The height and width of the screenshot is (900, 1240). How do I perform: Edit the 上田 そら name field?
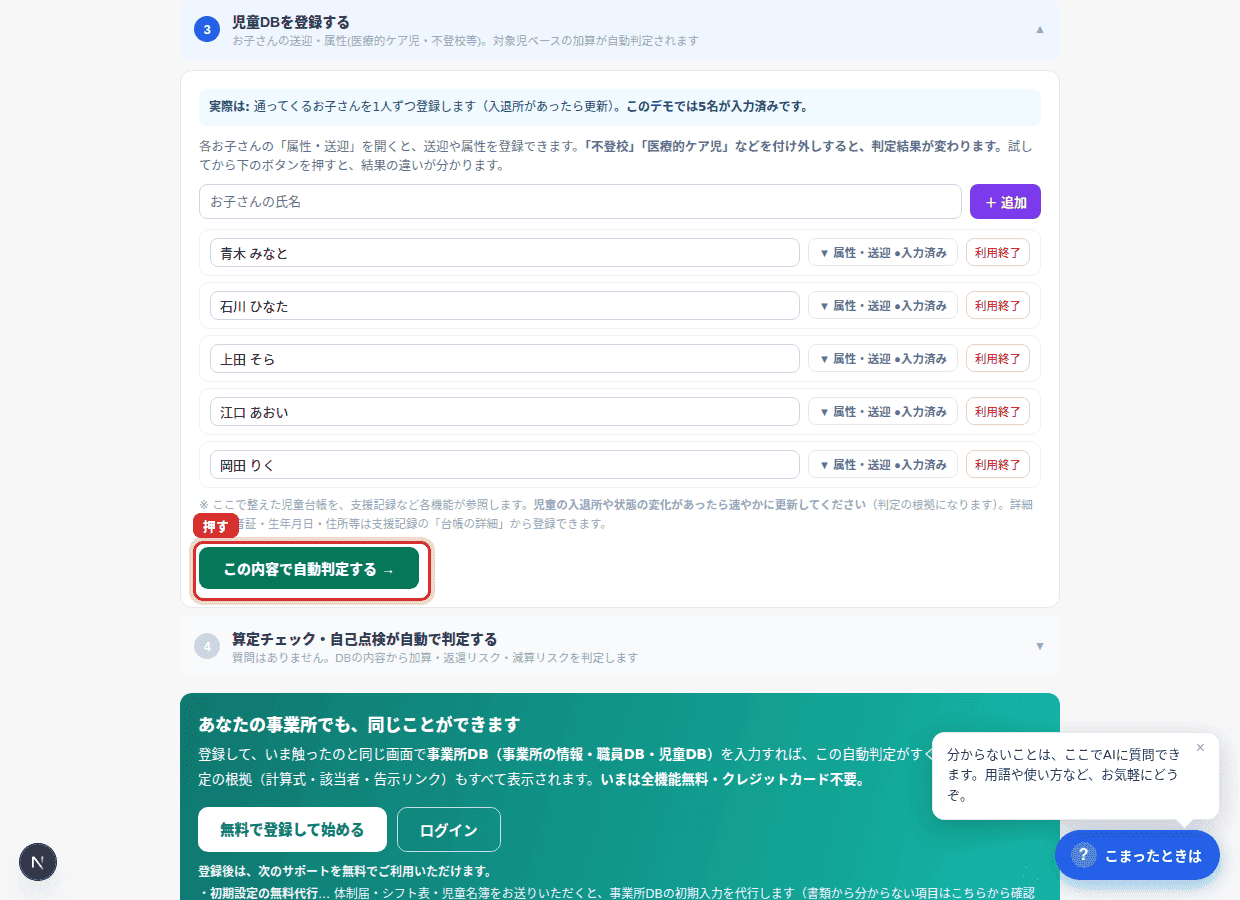pyautogui.click(x=505, y=359)
